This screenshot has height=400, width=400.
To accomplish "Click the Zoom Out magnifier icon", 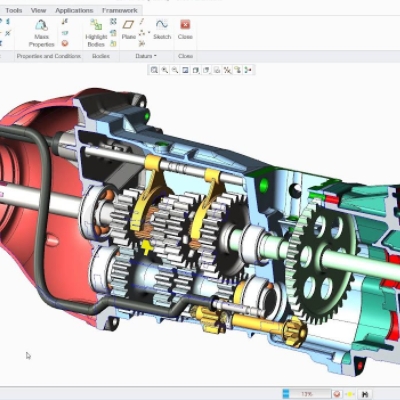I will point(175,70).
